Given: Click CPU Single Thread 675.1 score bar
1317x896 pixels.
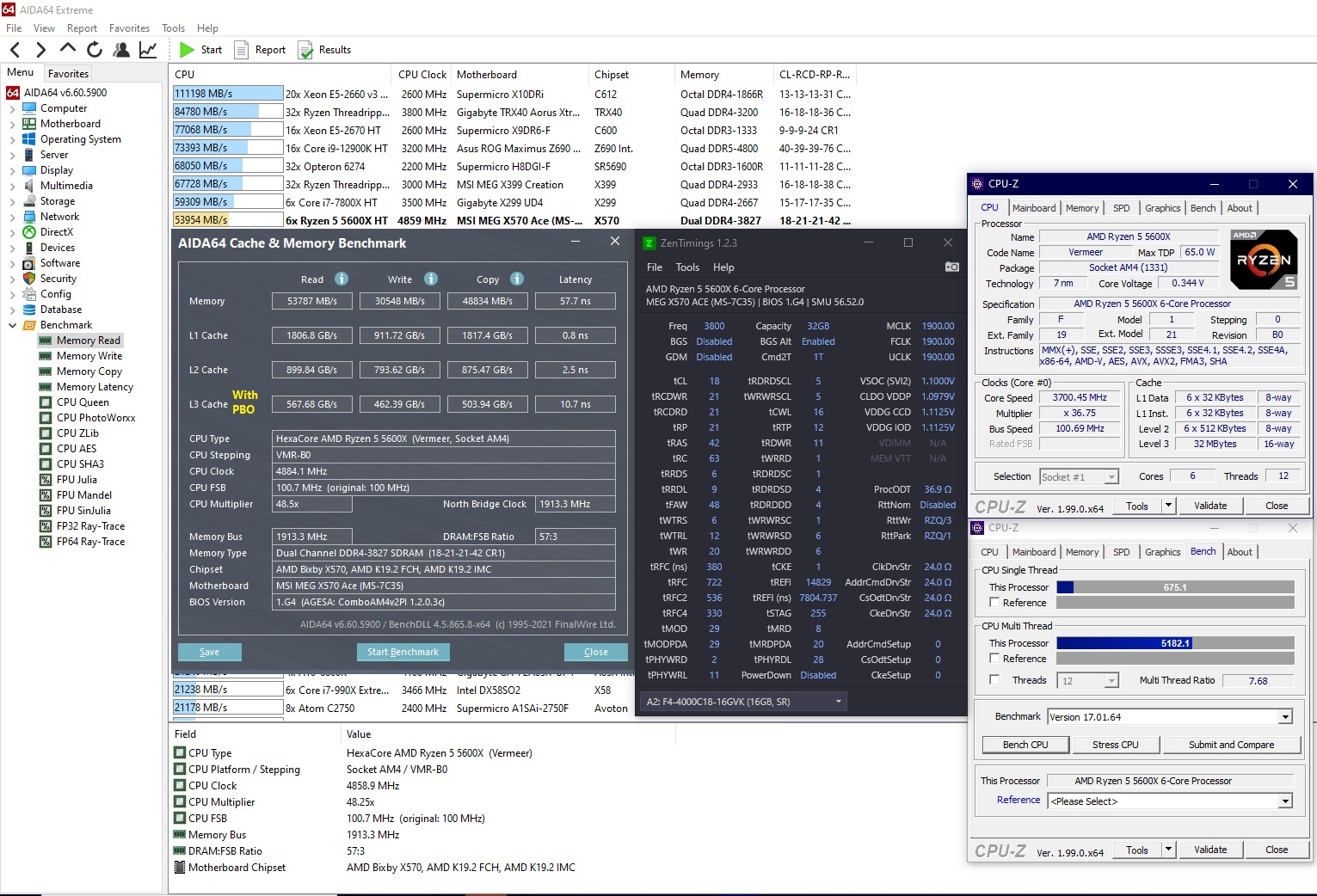Looking at the screenshot, I should [x=1175, y=587].
